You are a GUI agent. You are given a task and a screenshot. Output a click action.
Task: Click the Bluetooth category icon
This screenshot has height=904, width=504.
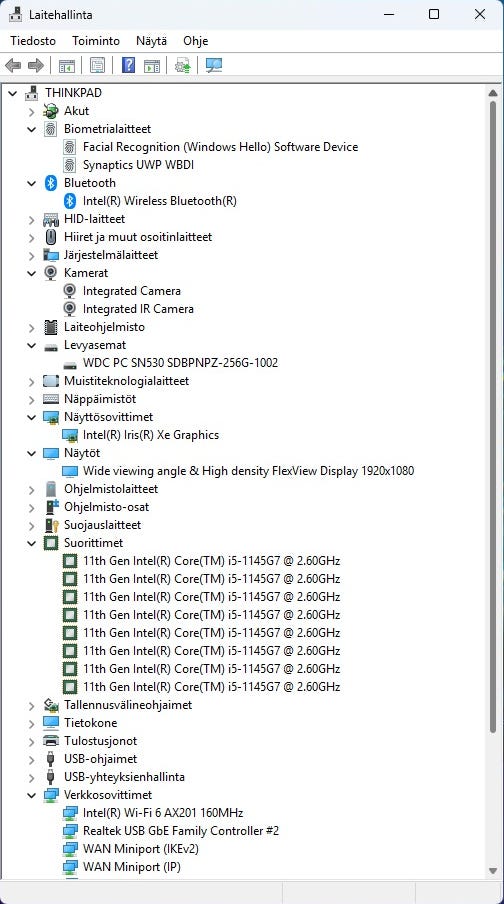click(51, 183)
